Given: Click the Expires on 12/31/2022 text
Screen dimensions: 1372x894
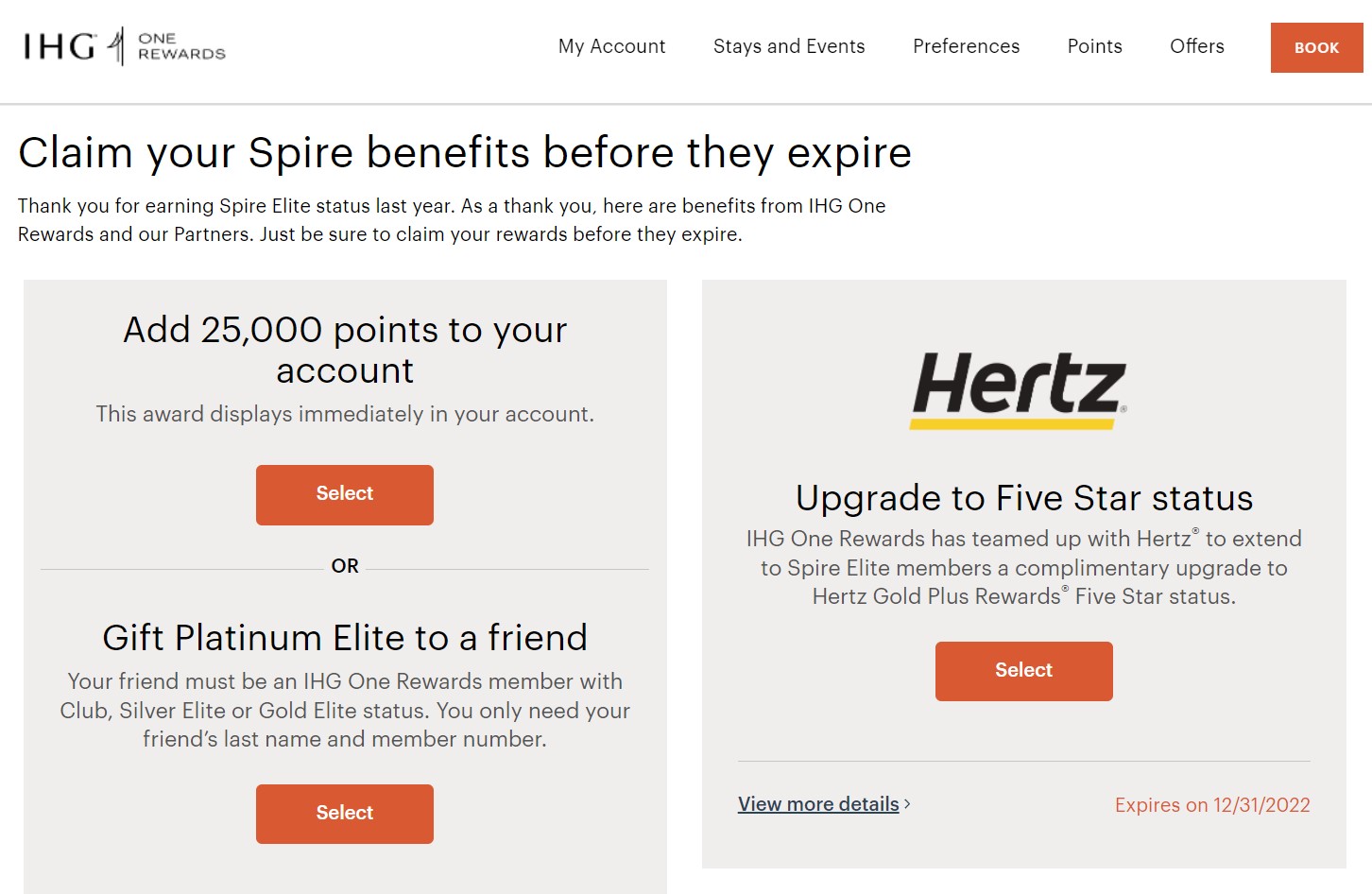Looking at the screenshot, I should (x=1212, y=805).
